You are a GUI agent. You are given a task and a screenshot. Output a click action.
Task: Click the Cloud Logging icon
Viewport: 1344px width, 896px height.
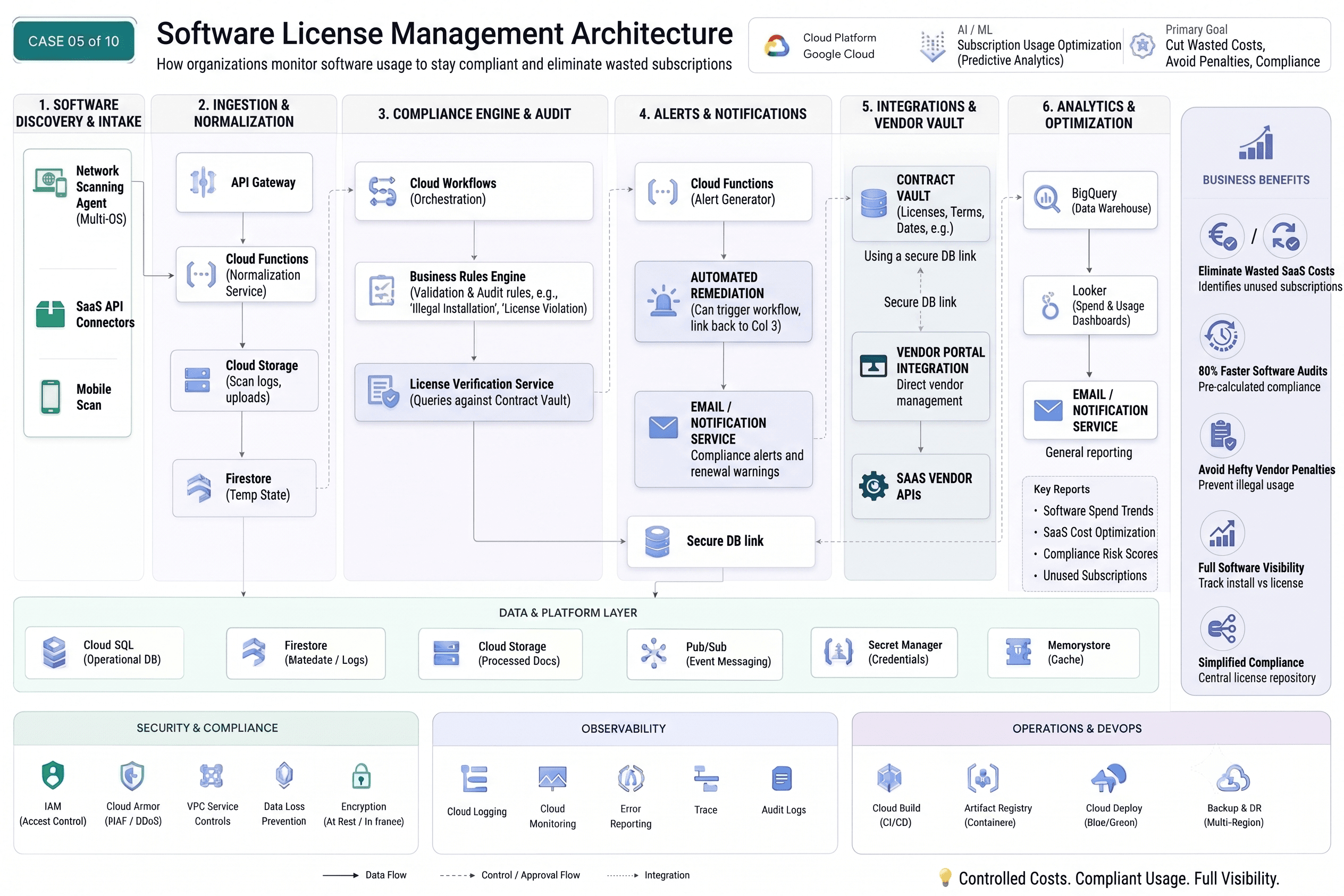(x=474, y=778)
